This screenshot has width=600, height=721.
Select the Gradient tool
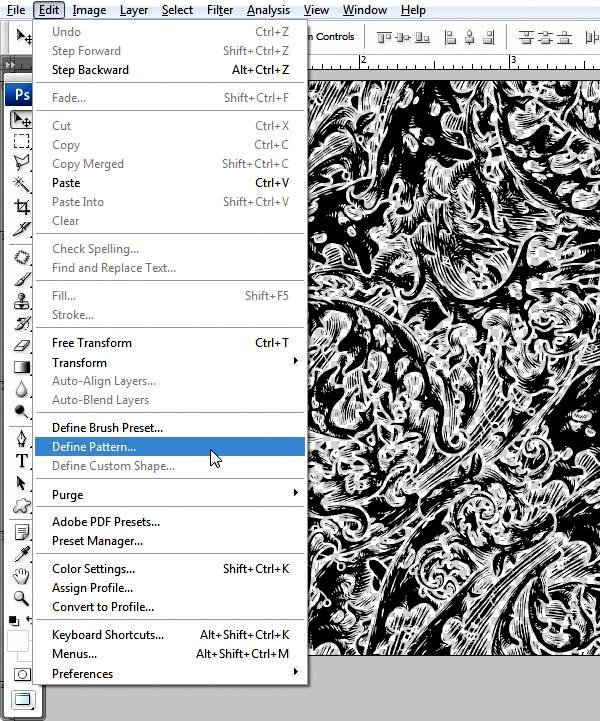click(21, 367)
